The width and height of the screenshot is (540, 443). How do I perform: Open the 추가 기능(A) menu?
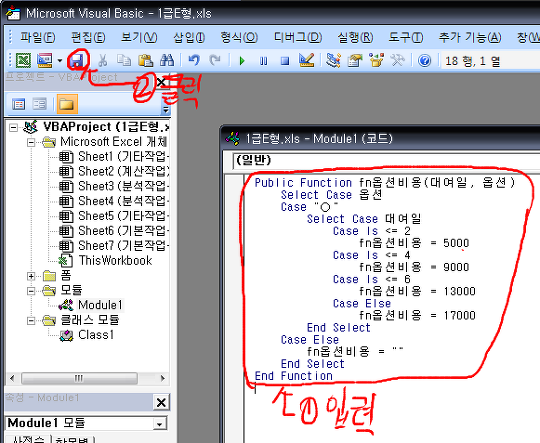470,37
